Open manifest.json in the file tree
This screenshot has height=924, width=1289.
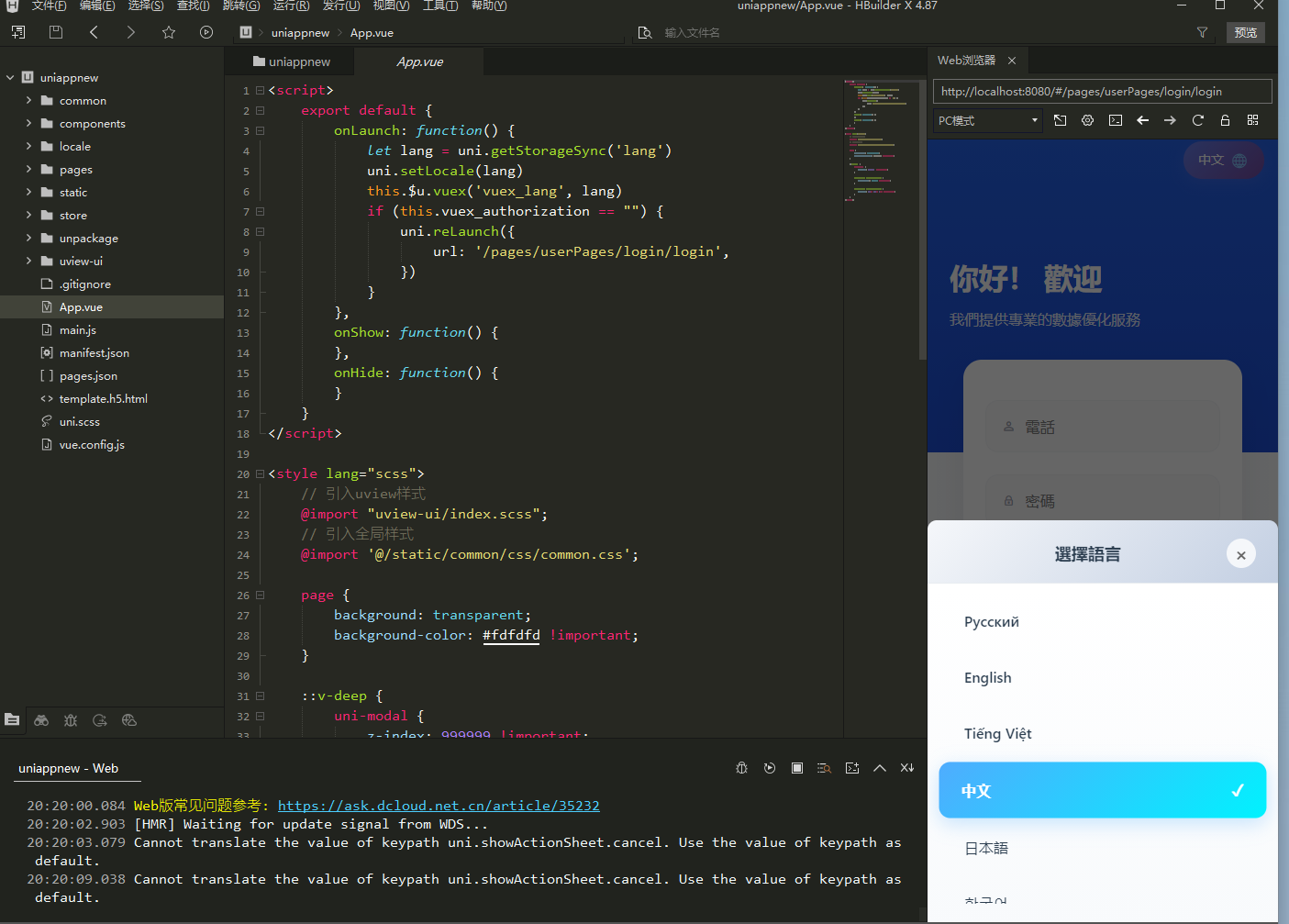94,353
